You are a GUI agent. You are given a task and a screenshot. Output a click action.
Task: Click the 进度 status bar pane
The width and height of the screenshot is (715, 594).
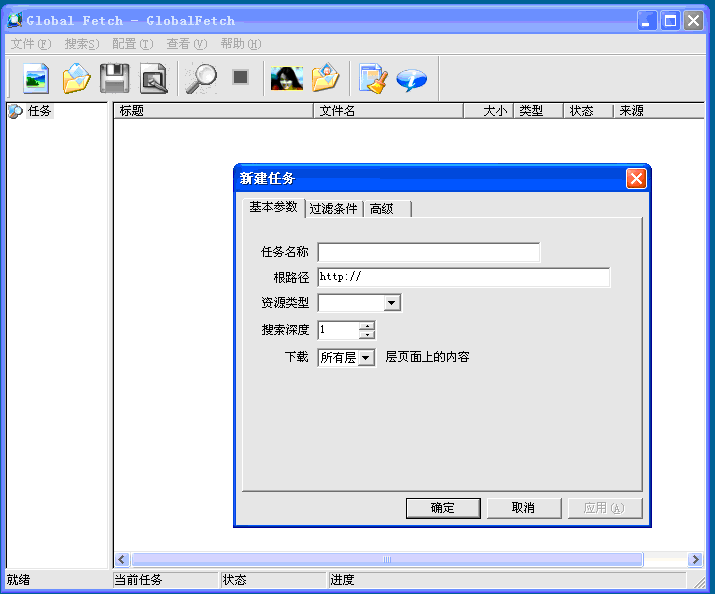pyautogui.click(x=507, y=580)
